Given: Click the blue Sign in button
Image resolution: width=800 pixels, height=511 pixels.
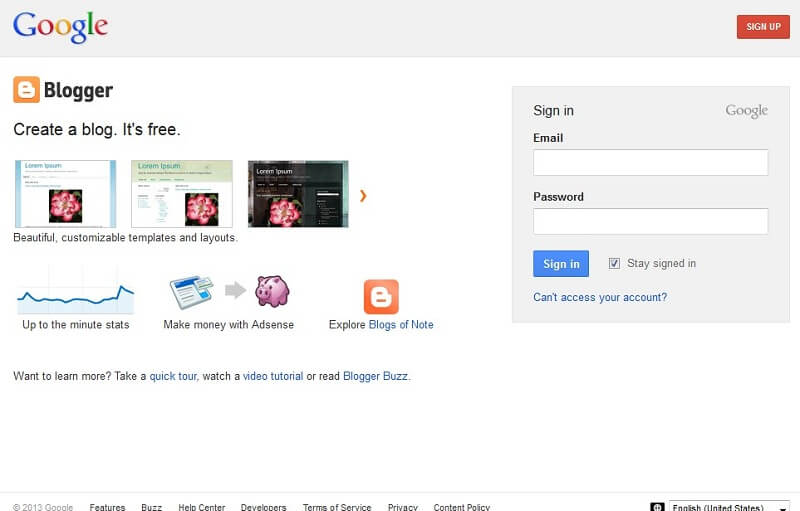Looking at the screenshot, I should pos(561,264).
